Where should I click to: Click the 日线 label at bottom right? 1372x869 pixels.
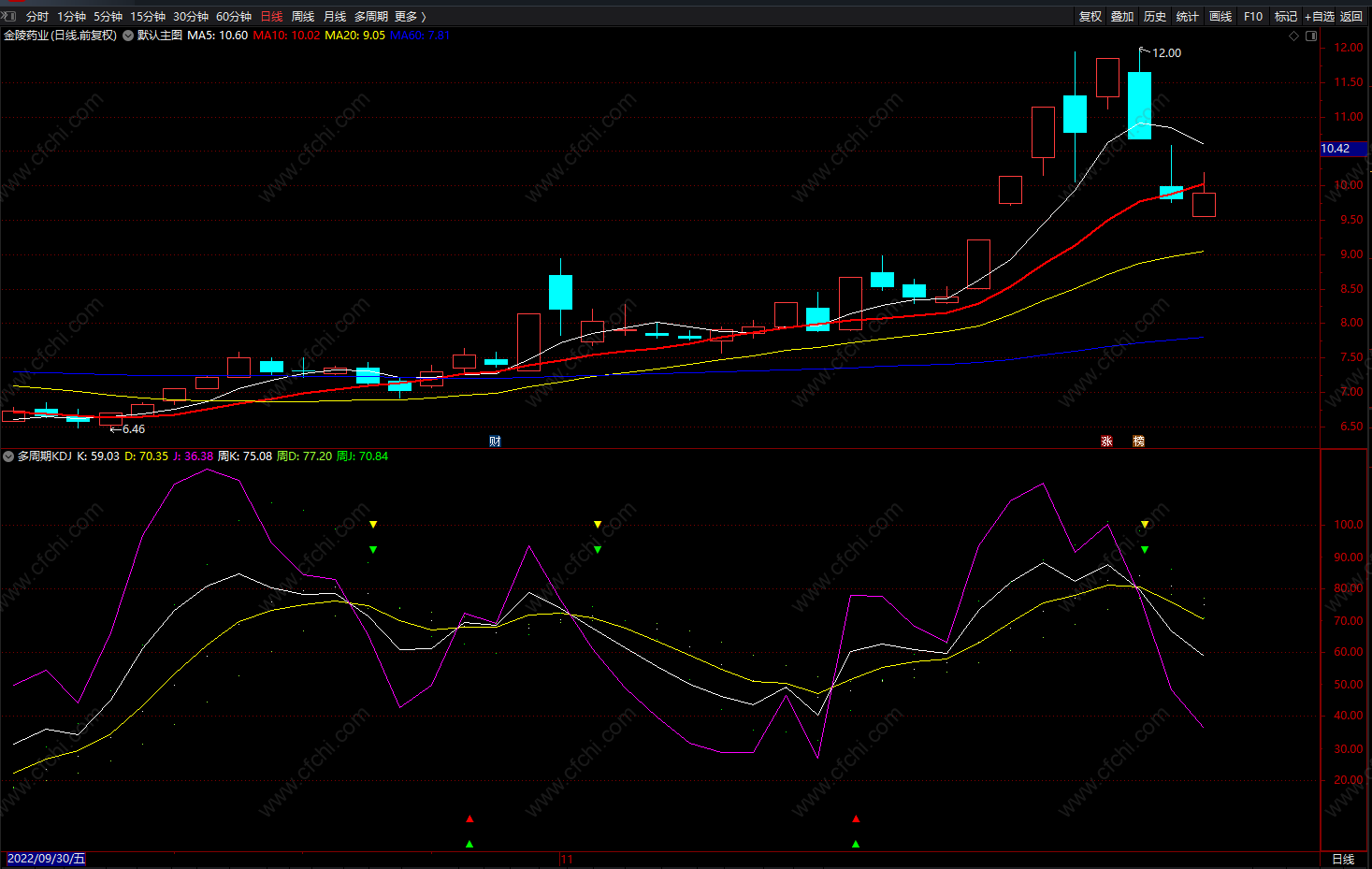[1343, 859]
